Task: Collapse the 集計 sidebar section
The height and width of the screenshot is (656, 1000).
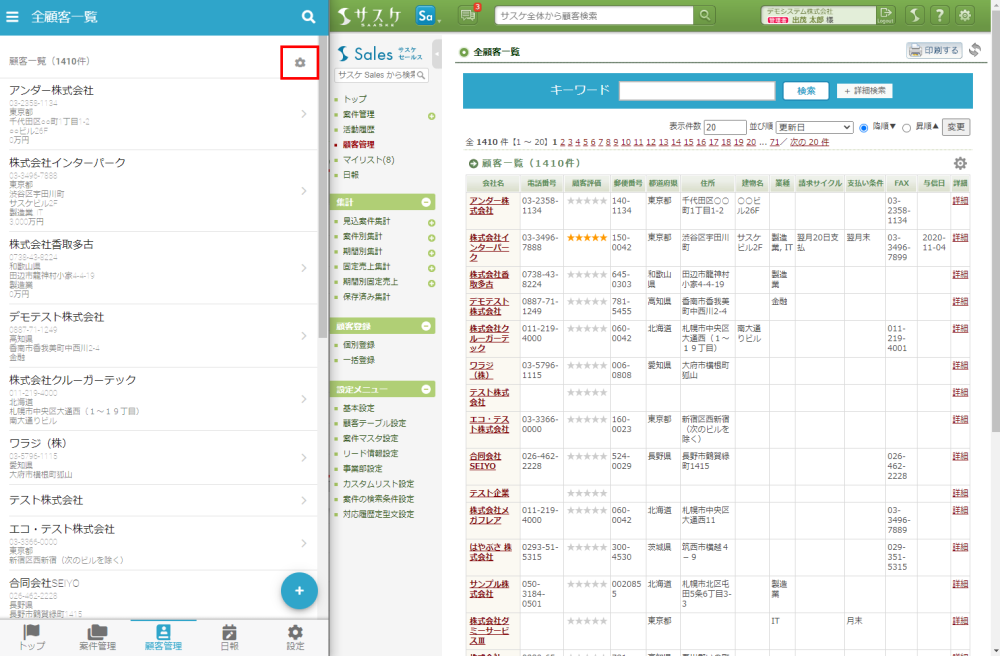Action: point(427,202)
